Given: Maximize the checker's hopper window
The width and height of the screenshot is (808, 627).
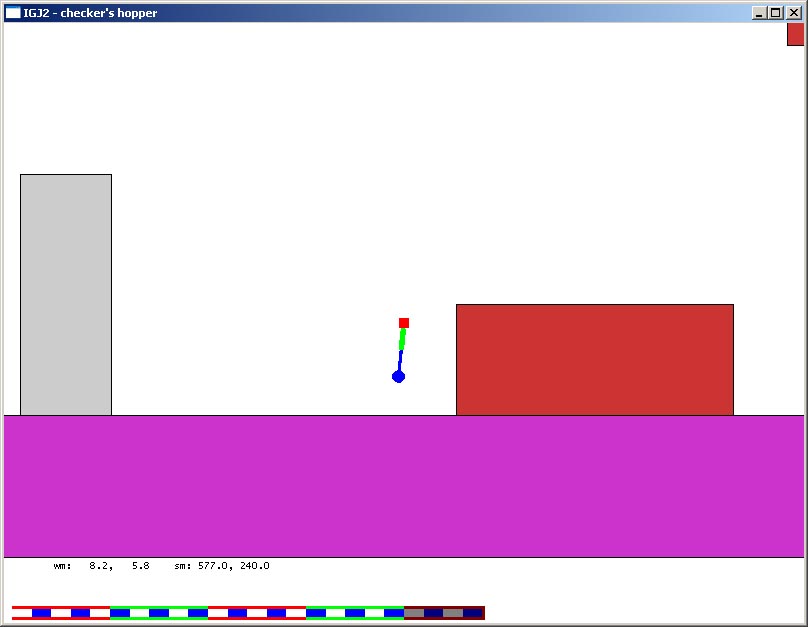Looking at the screenshot, I should [x=776, y=13].
